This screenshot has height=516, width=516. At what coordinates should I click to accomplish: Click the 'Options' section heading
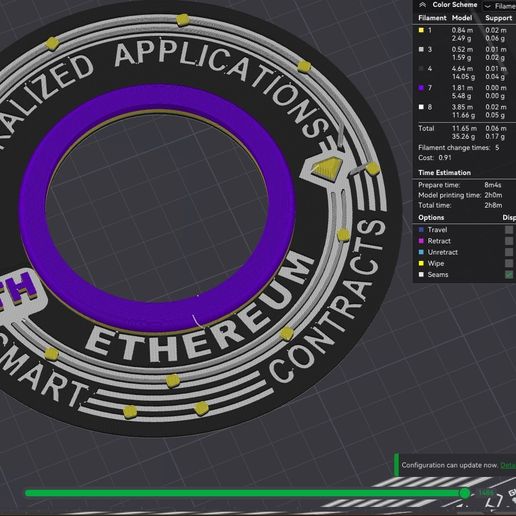tap(431, 218)
